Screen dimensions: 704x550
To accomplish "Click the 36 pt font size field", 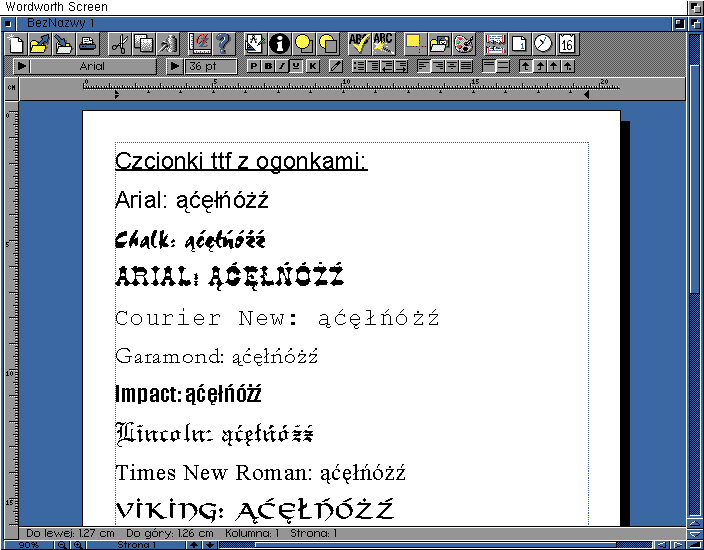I will tap(211, 66).
